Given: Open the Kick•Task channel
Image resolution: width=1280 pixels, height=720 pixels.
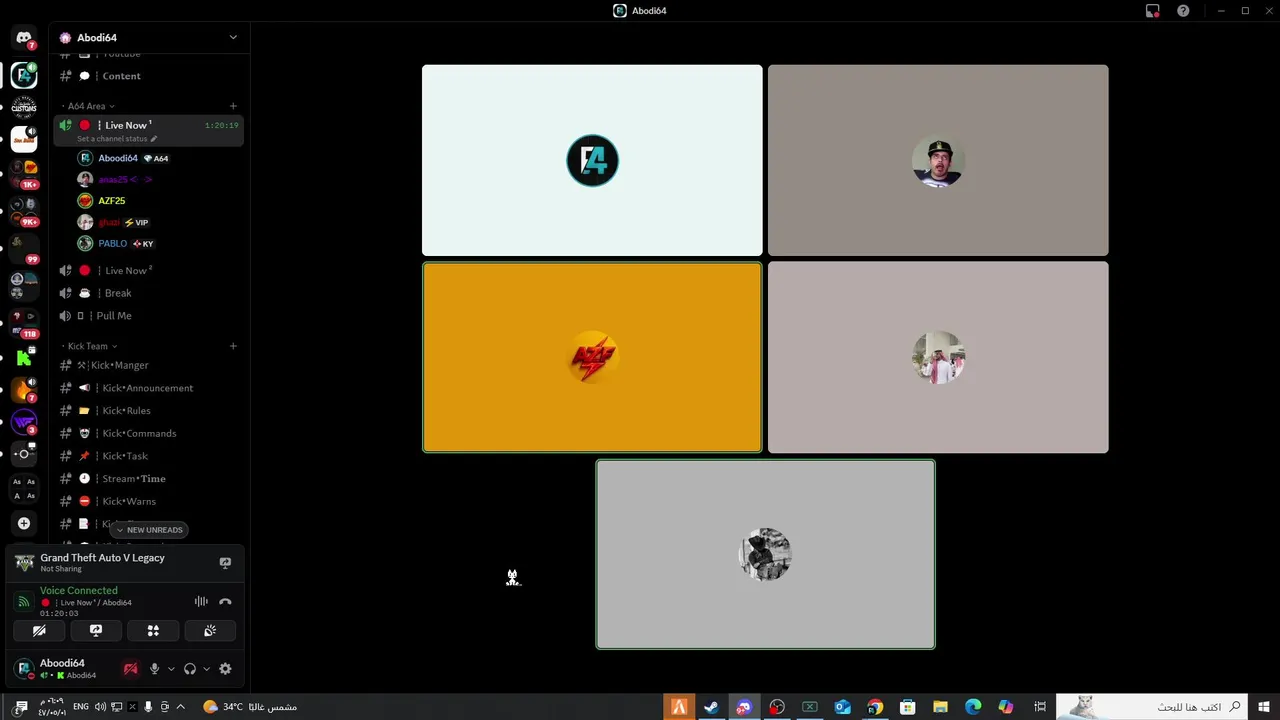Looking at the screenshot, I should coord(149,456).
